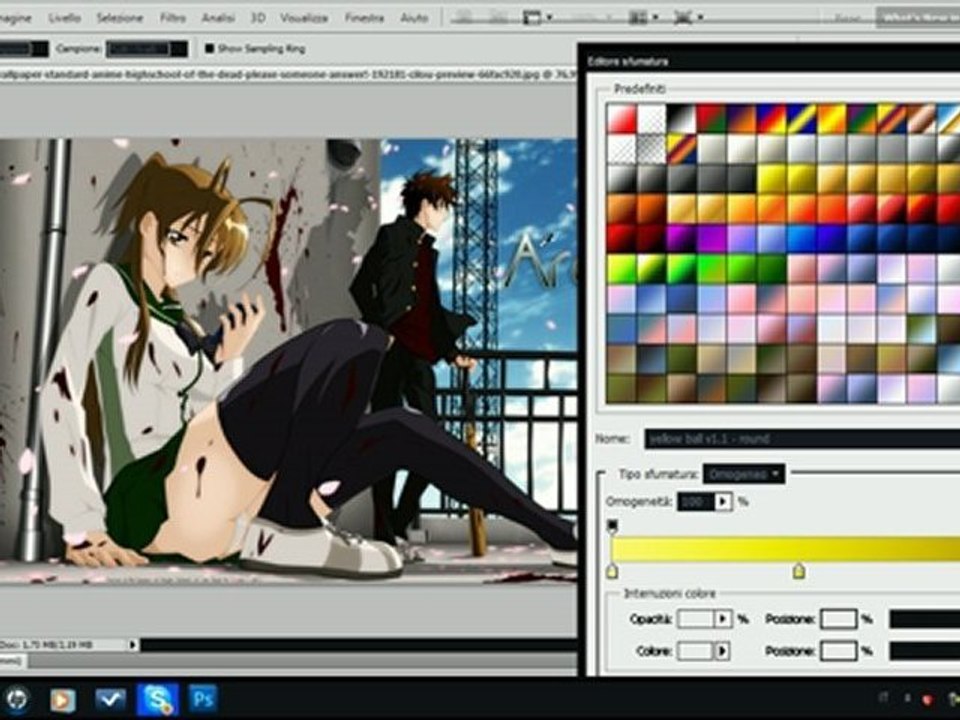Click the Nome gradient name field
The width and height of the screenshot is (960, 720).
pyautogui.click(x=802, y=439)
